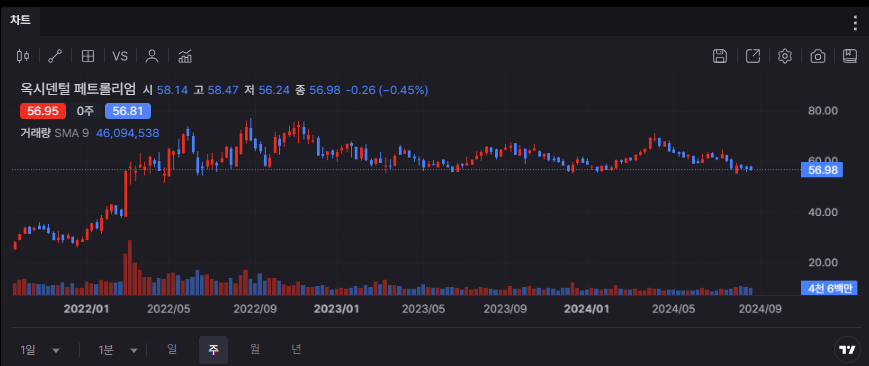Switch to 월 monthly interval
Screen dimensions: 869x366
coord(255,349)
